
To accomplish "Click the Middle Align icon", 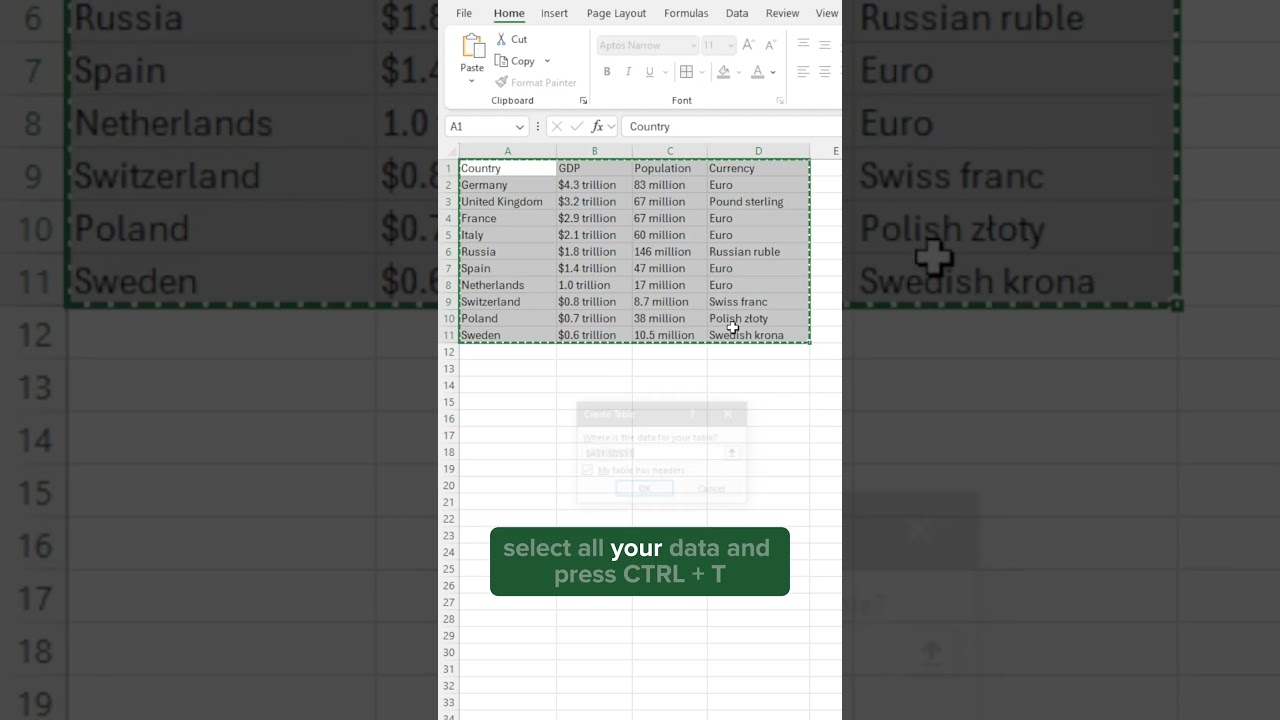I will pyautogui.click(x=825, y=45).
